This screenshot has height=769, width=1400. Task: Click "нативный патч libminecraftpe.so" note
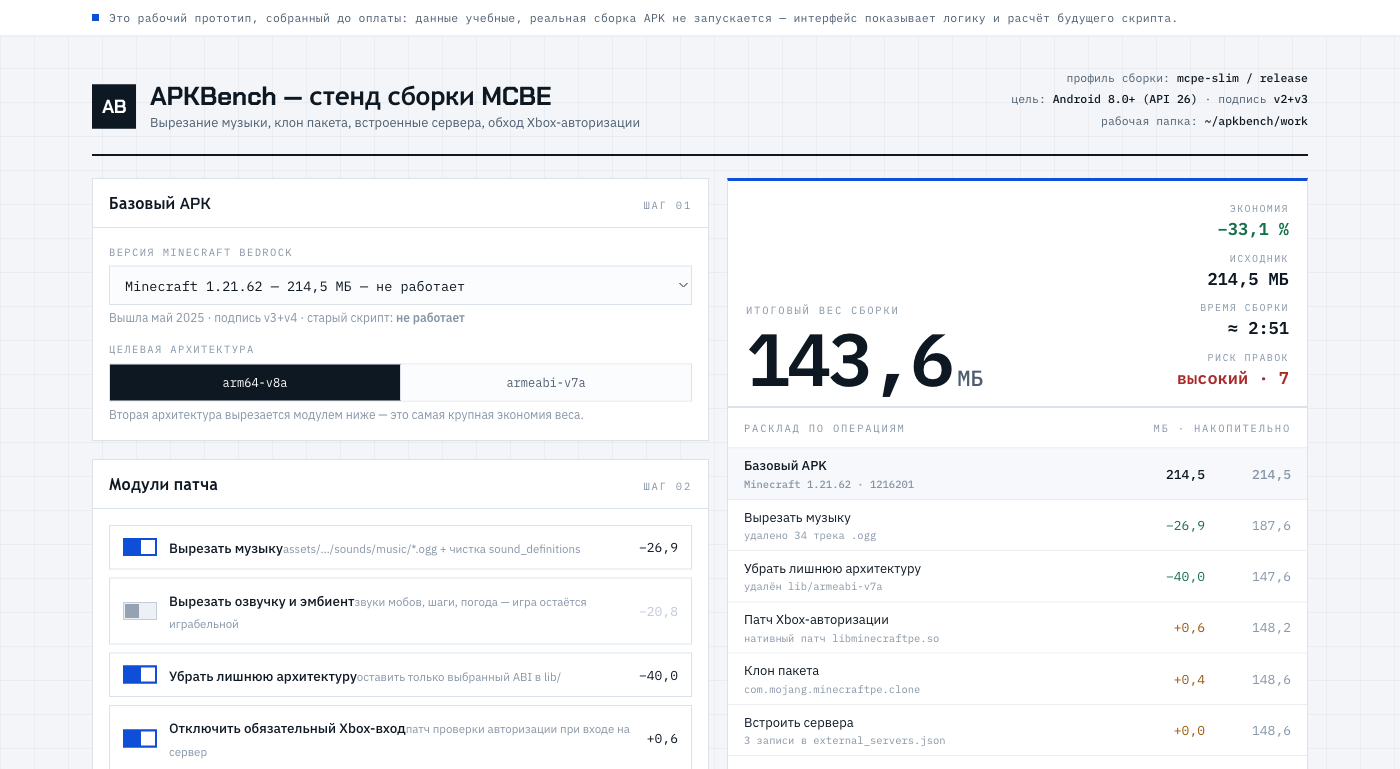point(841,639)
